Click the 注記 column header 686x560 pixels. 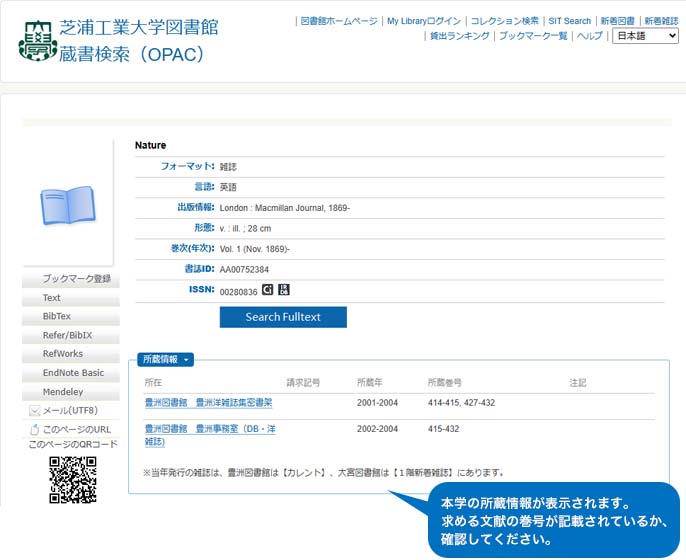click(578, 382)
